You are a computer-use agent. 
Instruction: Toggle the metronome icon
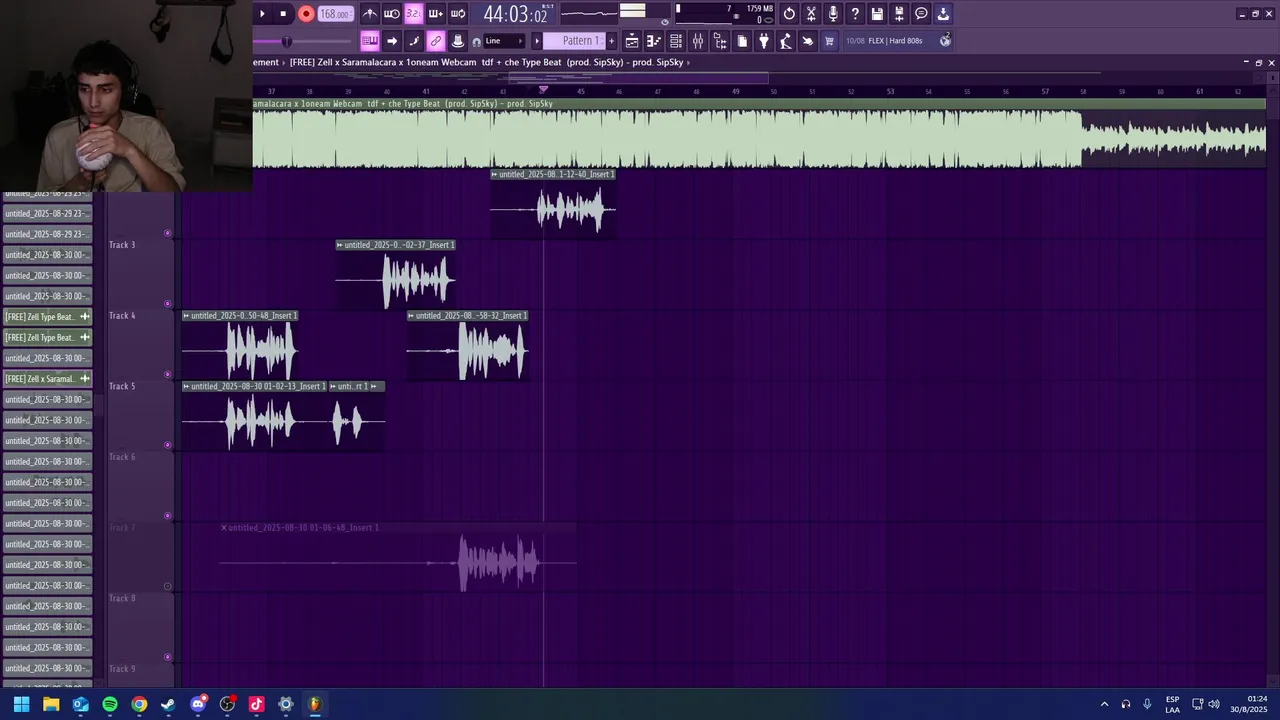370,14
